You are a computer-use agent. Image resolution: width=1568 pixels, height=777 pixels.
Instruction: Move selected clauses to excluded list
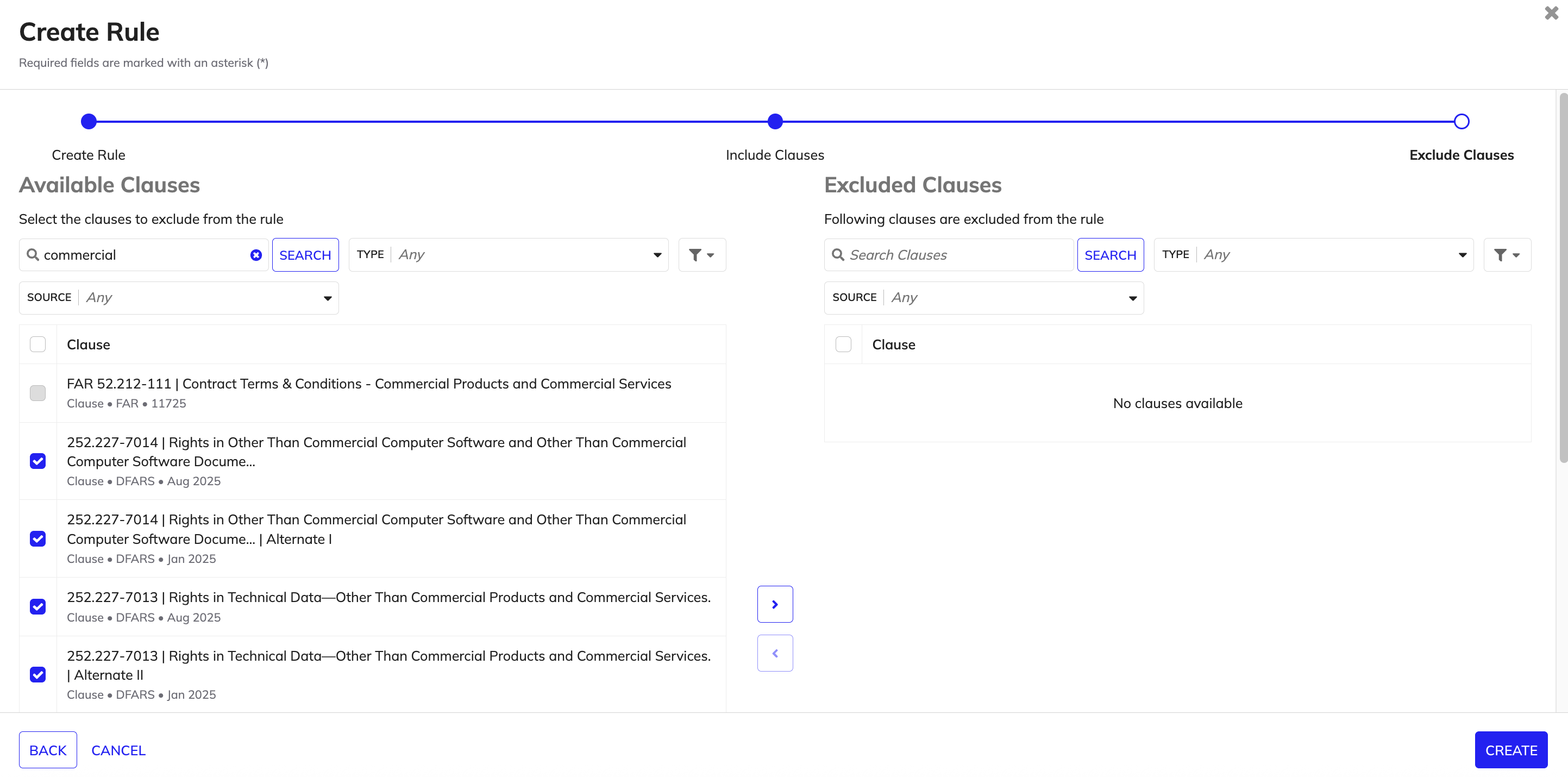click(775, 604)
